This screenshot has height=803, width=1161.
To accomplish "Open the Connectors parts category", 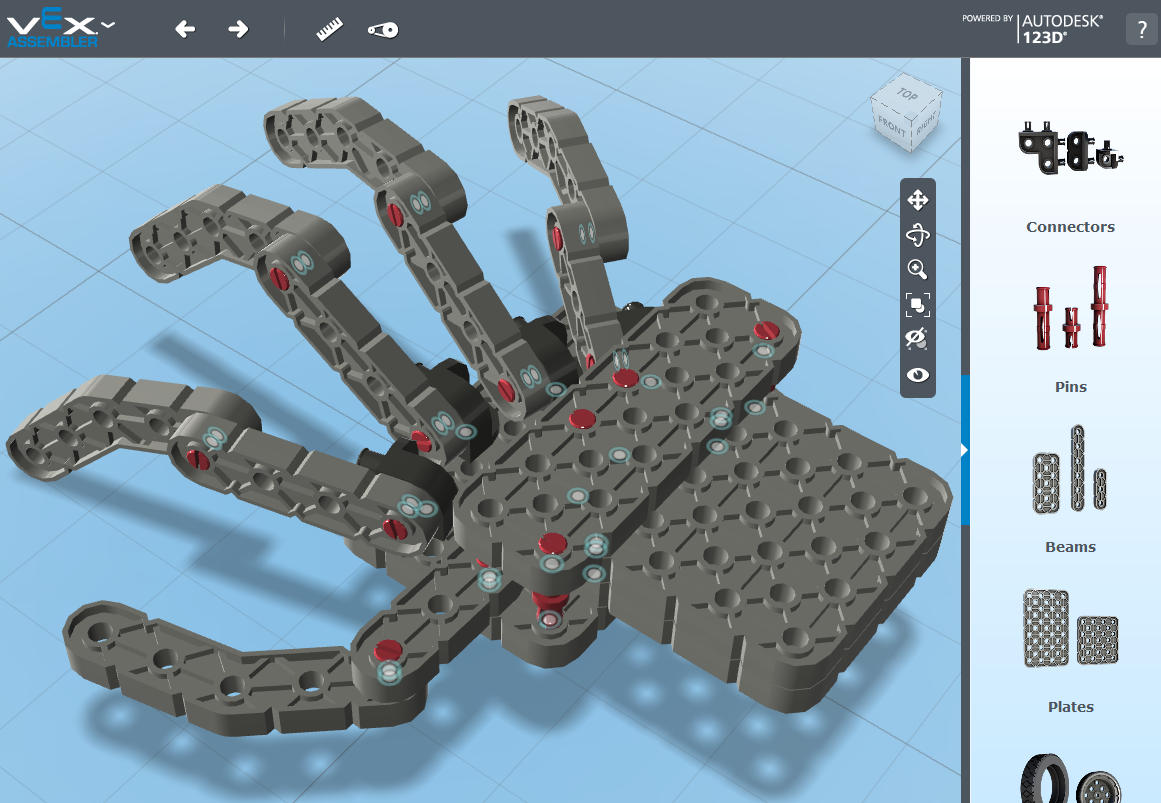I will click(x=1070, y=178).
